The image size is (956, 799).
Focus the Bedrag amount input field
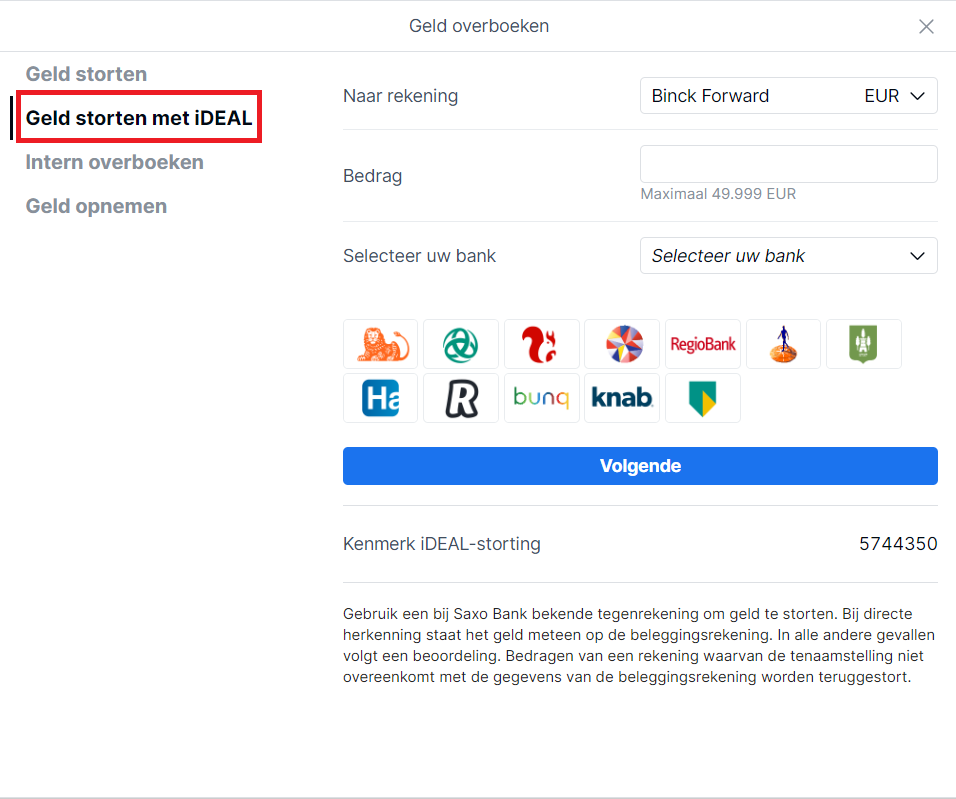tap(788, 164)
